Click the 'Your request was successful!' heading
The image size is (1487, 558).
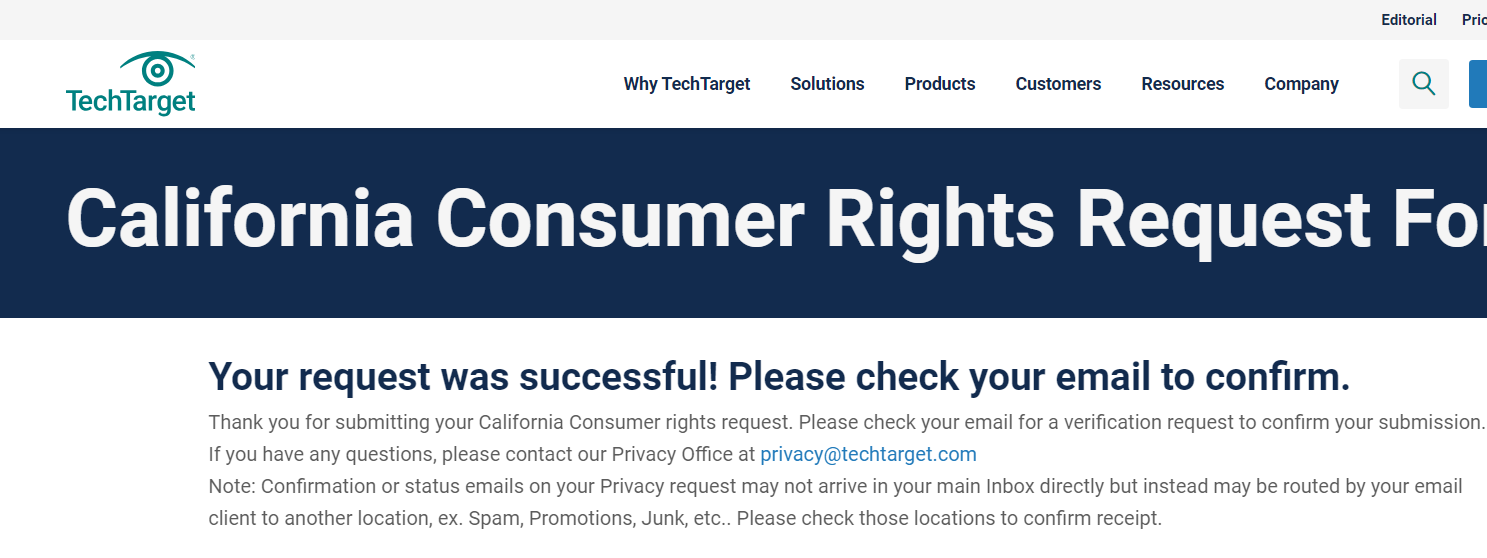(x=779, y=377)
